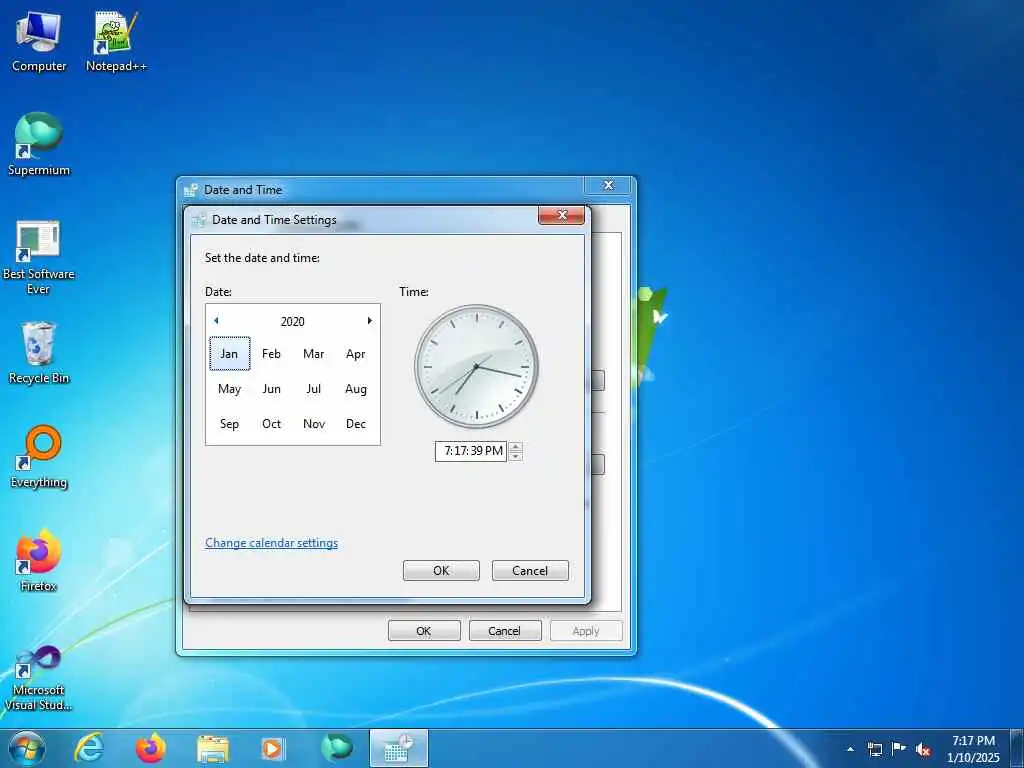
Task: Close the Date and Time window
Action: [608, 185]
